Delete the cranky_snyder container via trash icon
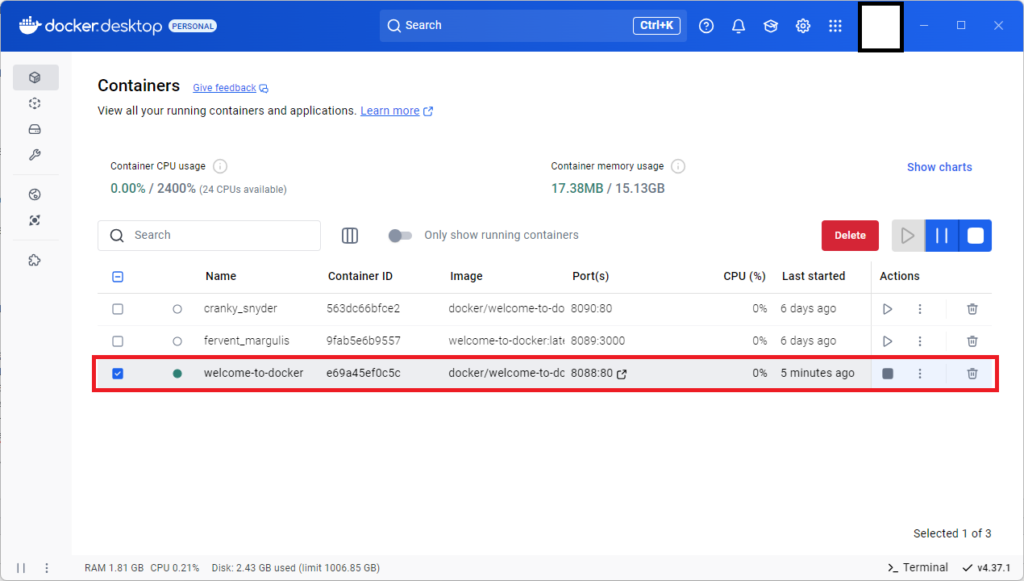The width and height of the screenshot is (1024, 581). click(972, 309)
